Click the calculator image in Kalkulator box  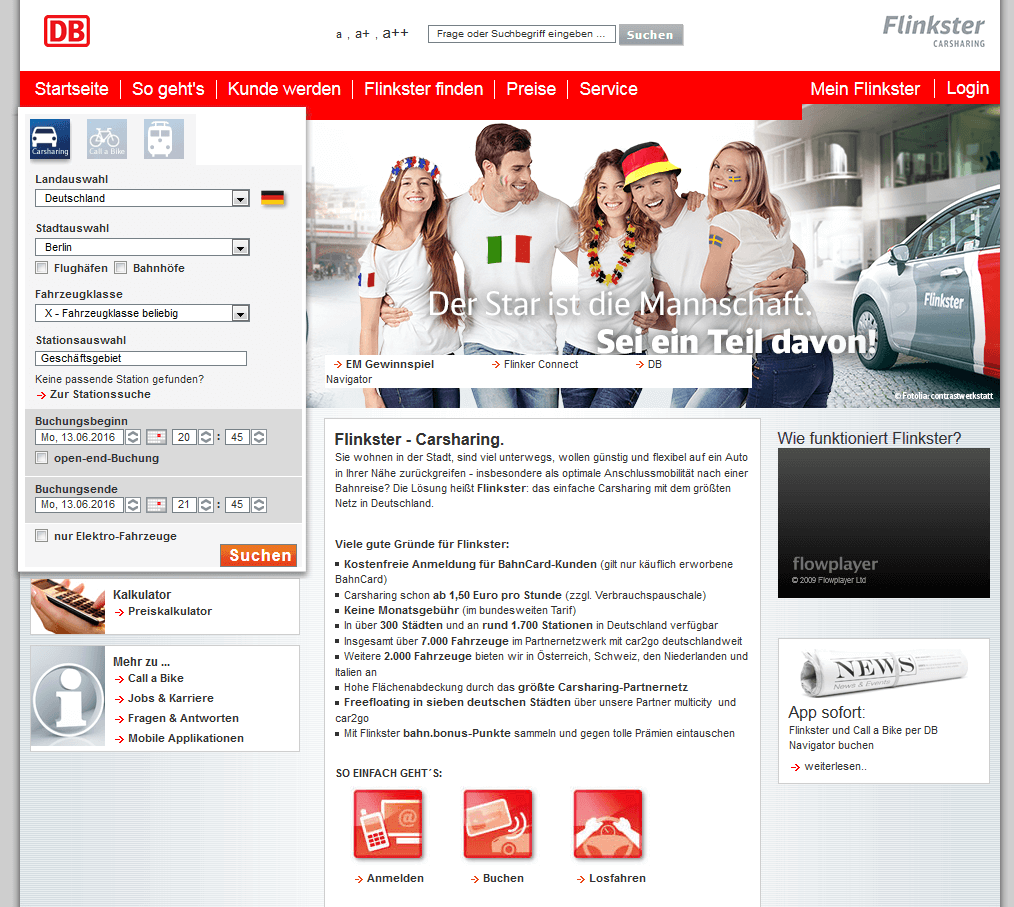coord(68,606)
